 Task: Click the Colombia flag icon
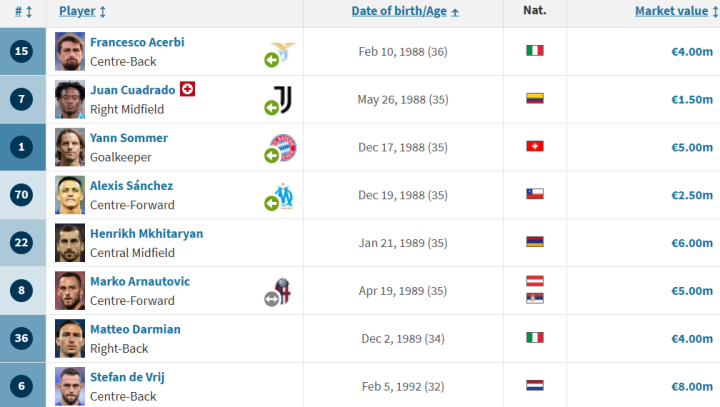(x=535, y=99)
